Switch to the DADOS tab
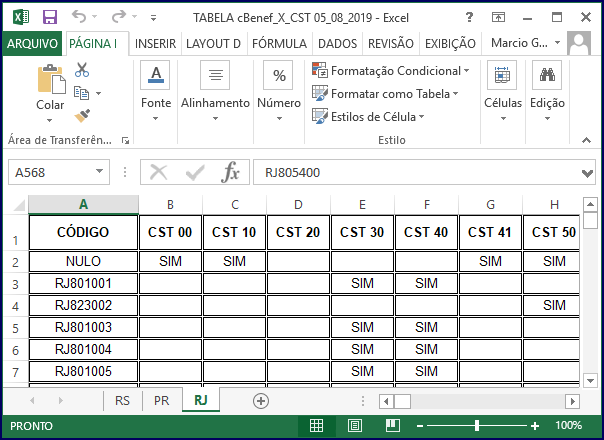This screenshot has height=440, width=604. [x=337, y=44]
